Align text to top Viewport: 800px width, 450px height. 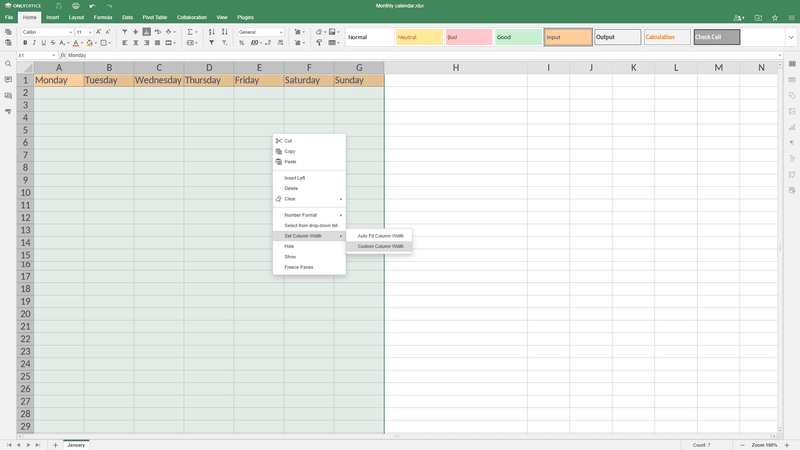pyautogui.click(x=124, y=32)
